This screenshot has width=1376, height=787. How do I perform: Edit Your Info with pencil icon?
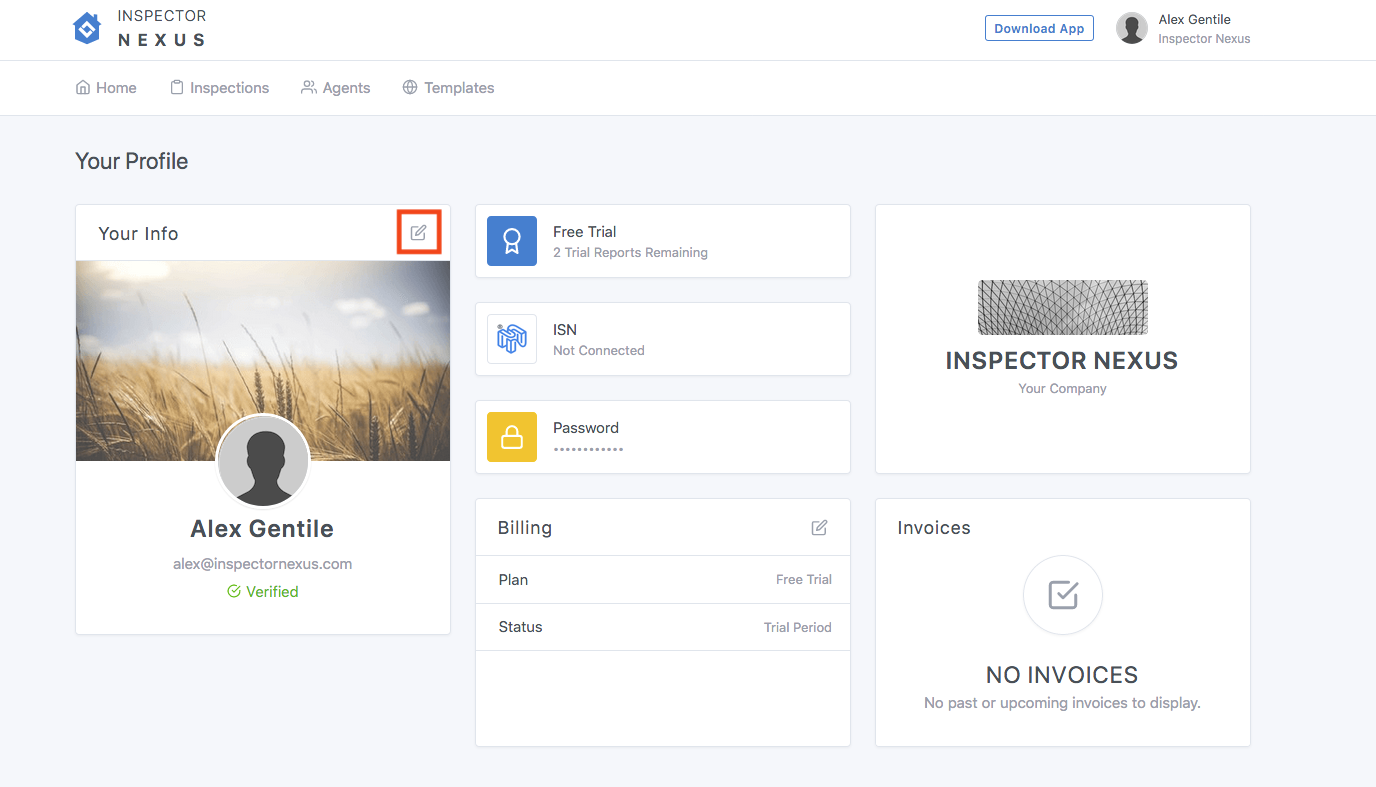tap(419, 233)
